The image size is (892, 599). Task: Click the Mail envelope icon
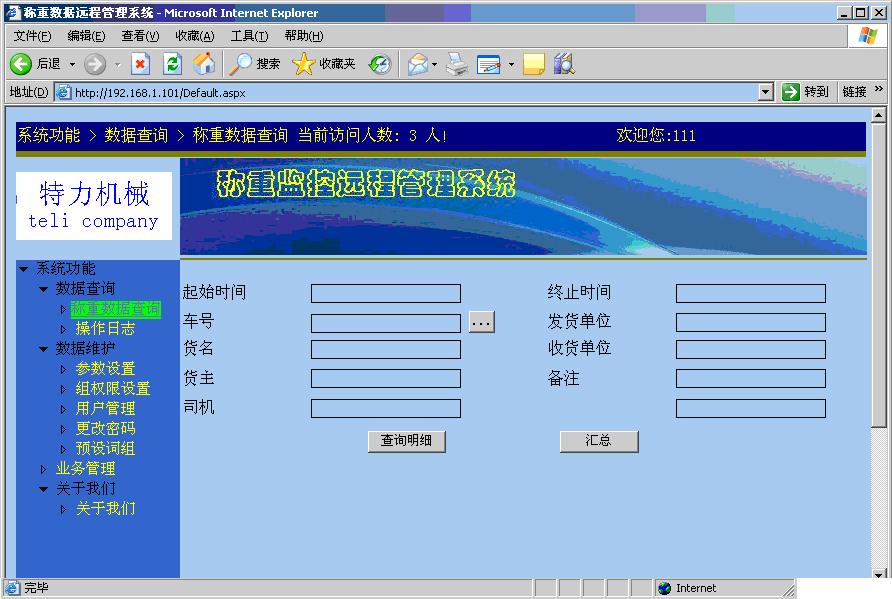[x=417, y=64]
